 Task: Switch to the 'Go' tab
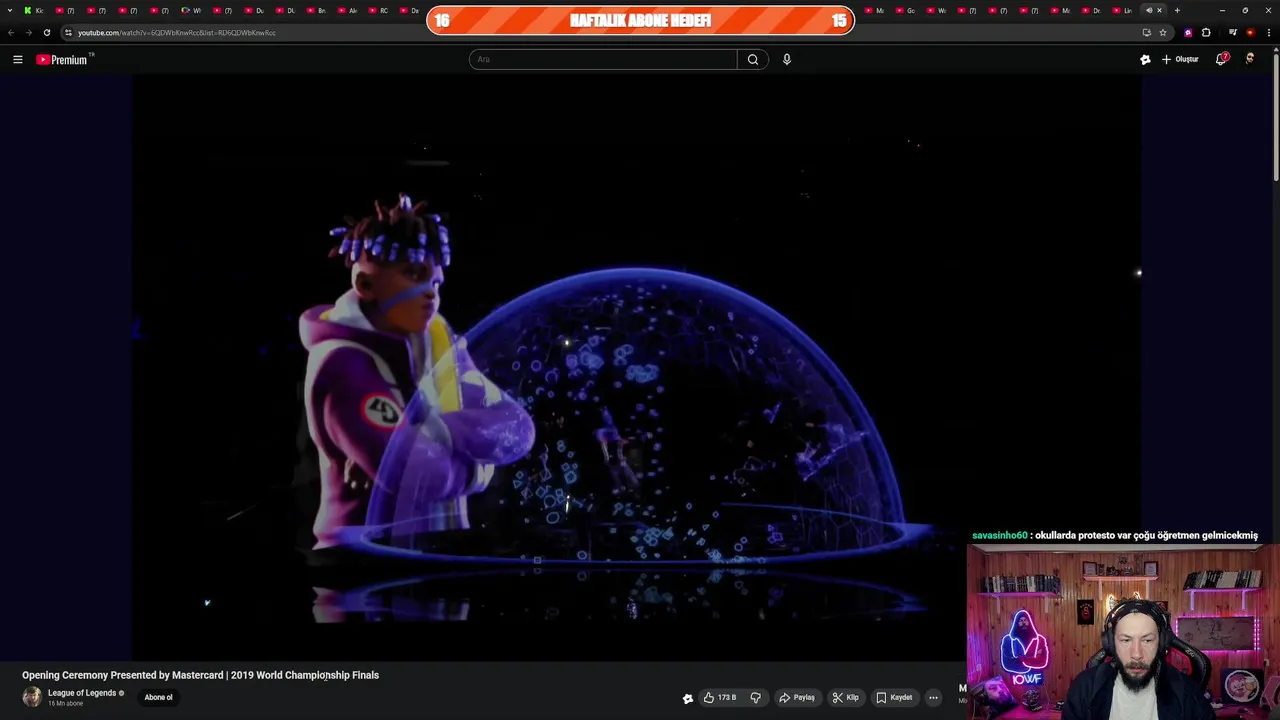906,10
